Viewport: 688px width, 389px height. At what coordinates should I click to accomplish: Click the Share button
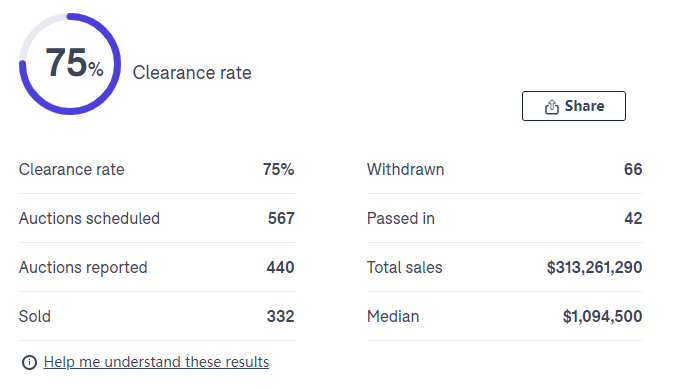(x=573, y=106)
